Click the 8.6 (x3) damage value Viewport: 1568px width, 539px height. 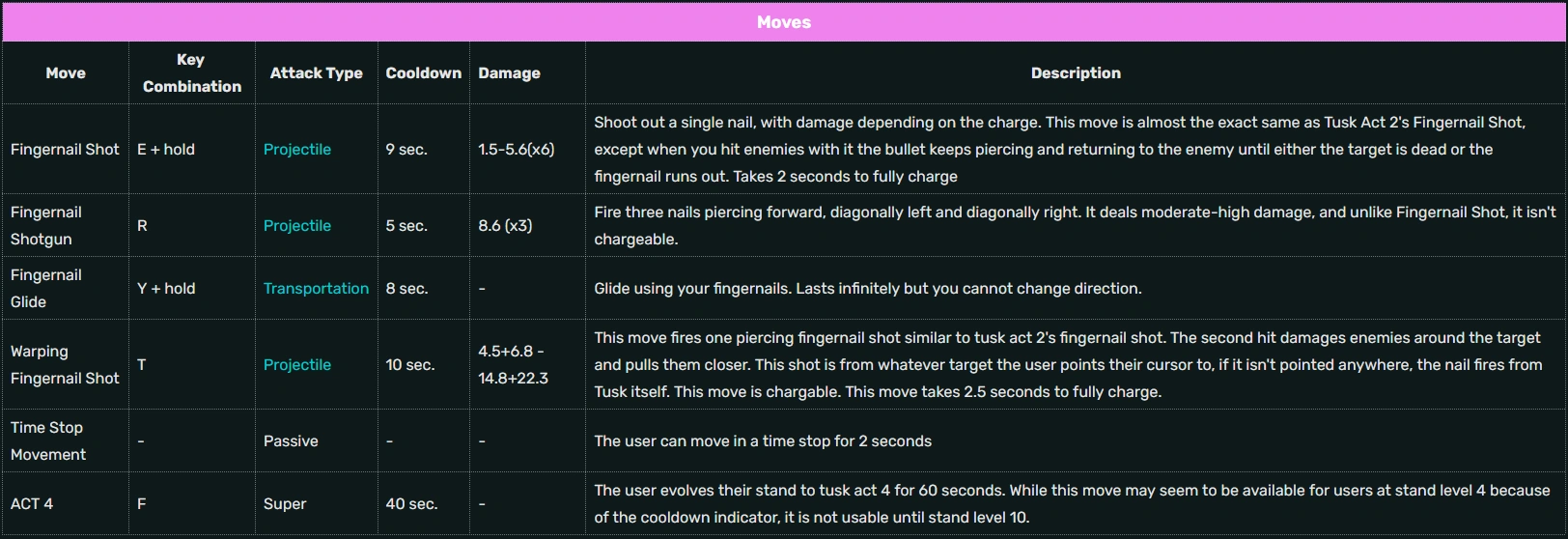505,226
